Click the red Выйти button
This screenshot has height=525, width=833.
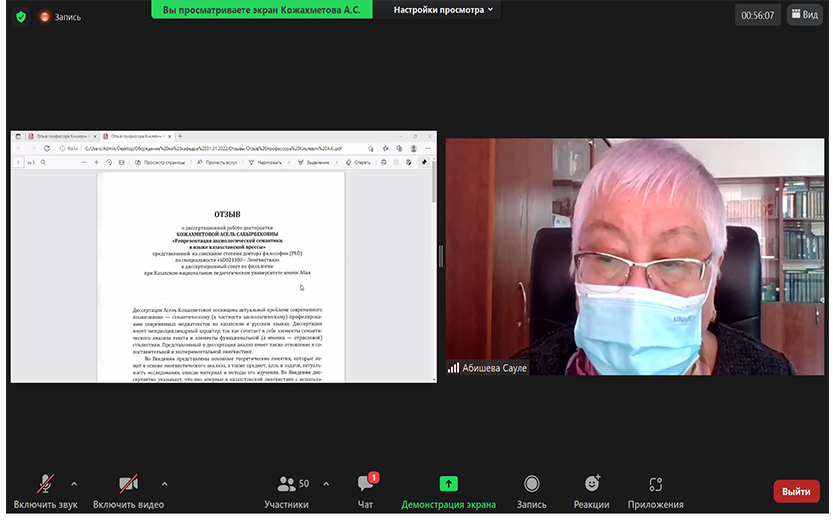click(x=796, y=491)
